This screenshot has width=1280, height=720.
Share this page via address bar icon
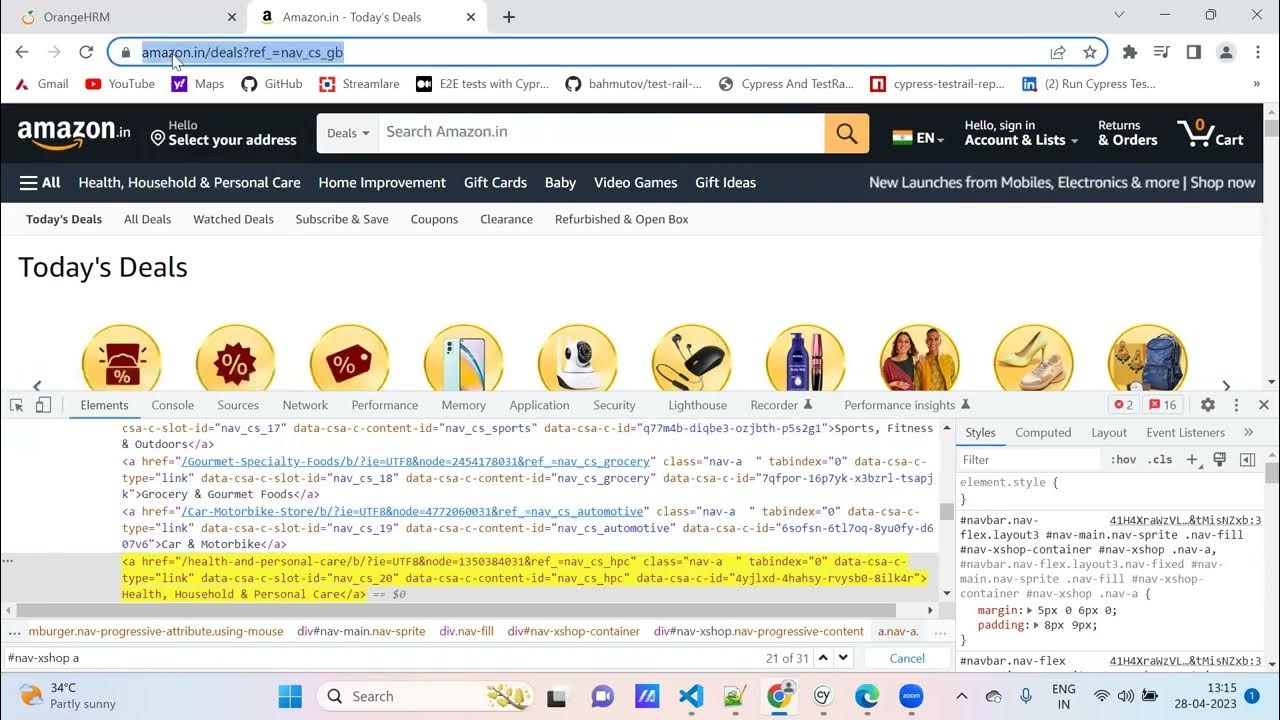click(x=1058, y=52)
